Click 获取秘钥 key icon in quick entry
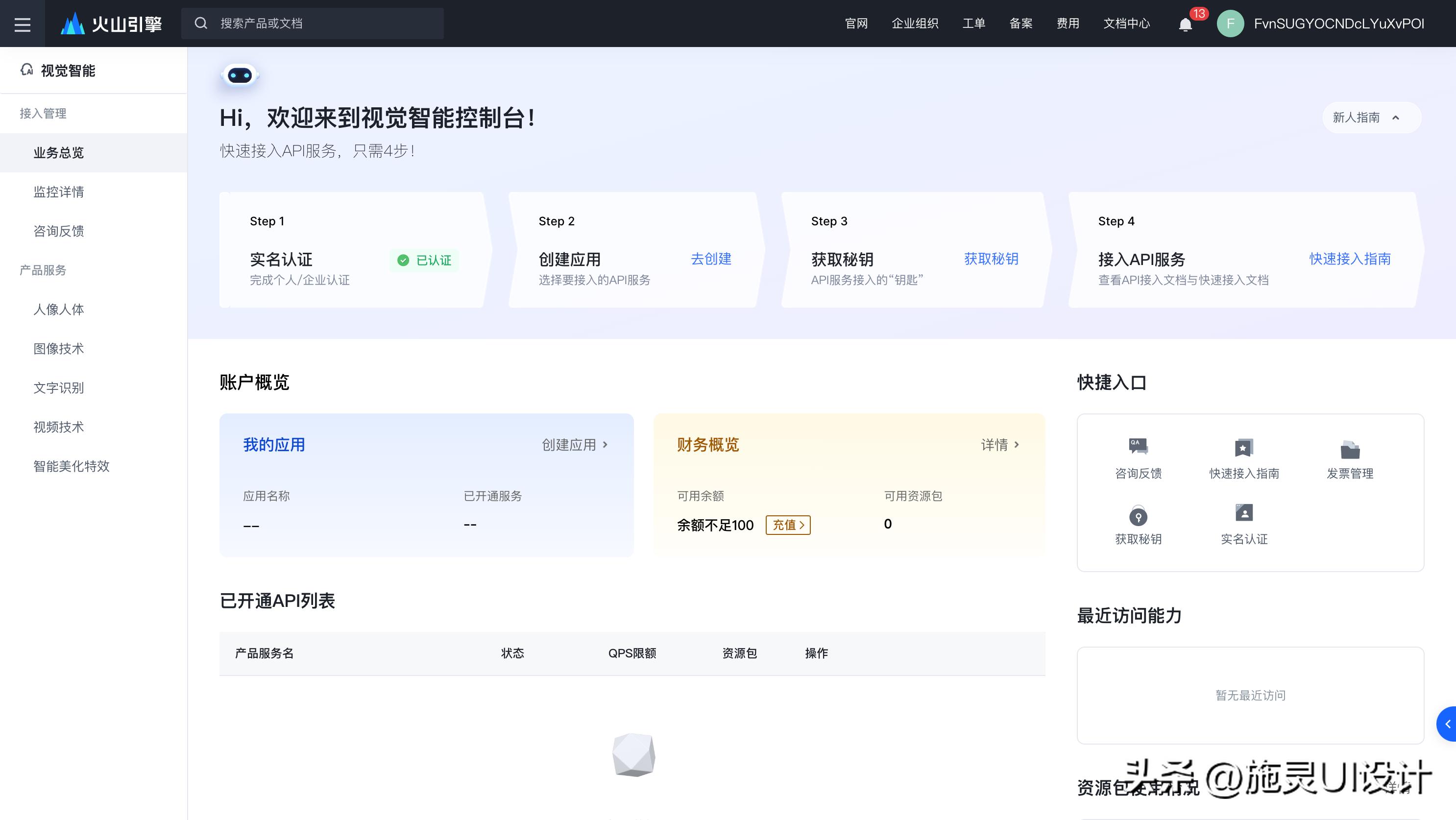The image size is (1456, 820). tap(1138, 515)
